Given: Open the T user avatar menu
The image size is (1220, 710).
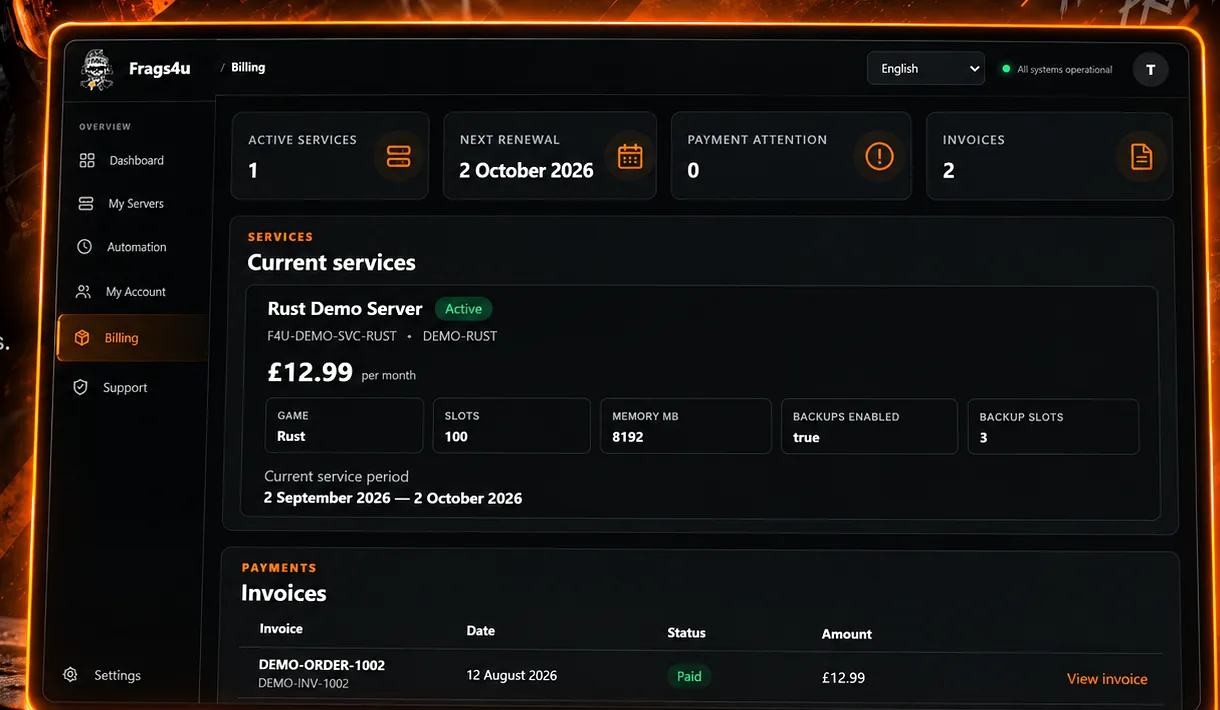Looking at the screenshot, I should click(1150, 70).
